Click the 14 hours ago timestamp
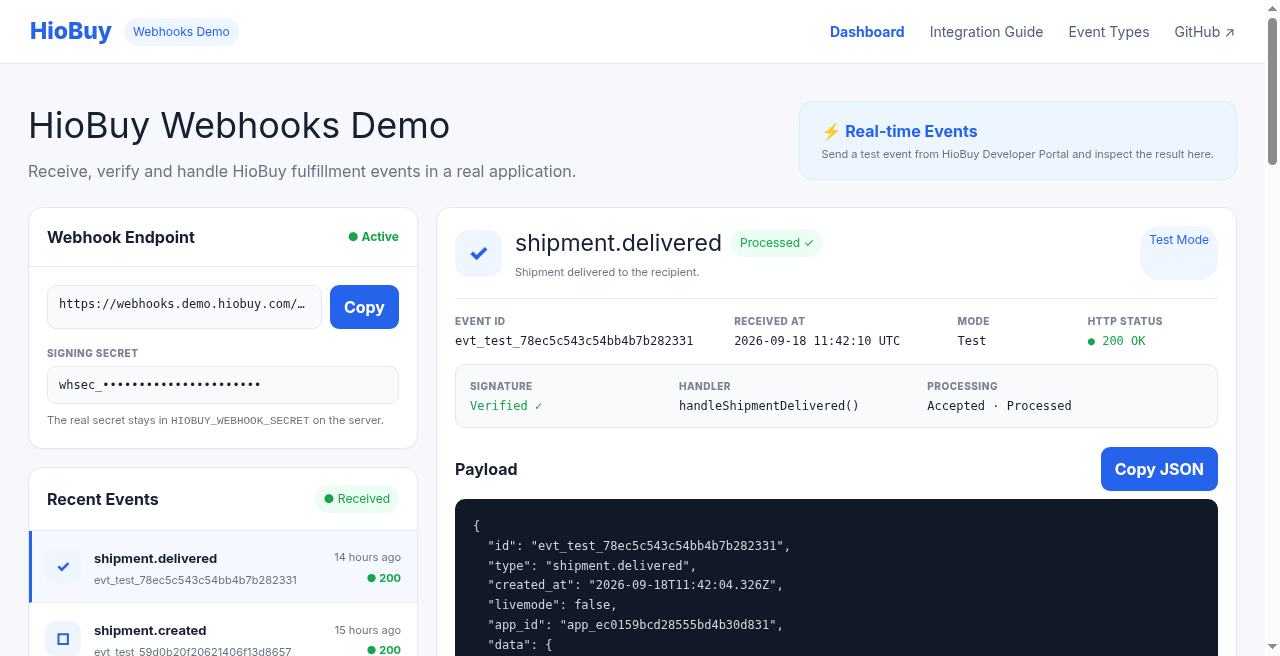Screen dimensions: 1280x656 [x=367, y=557]
